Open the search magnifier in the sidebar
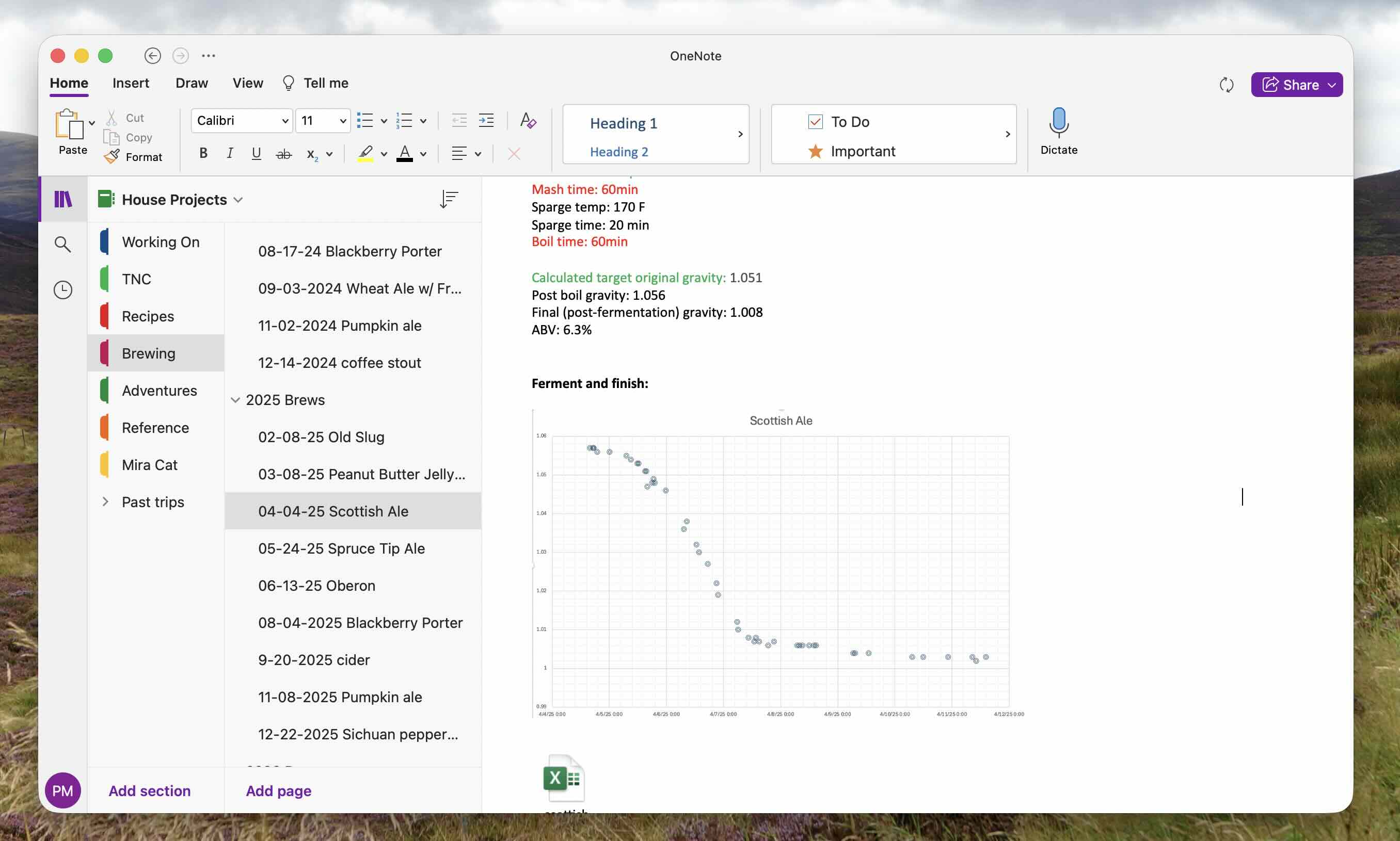 63,244
